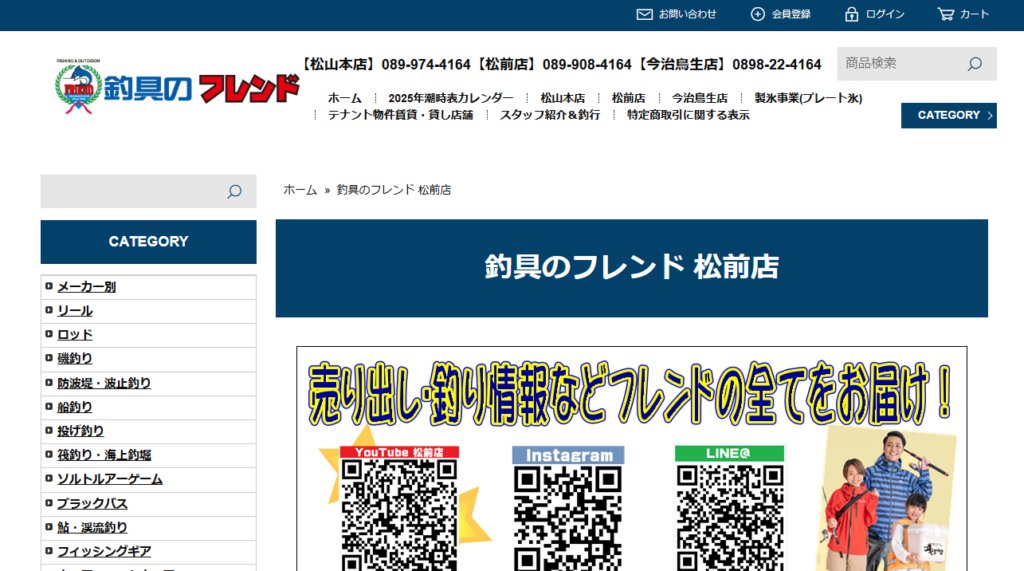Open テナント物件賃貸・貸し店舗 menu item

(x=400, y=115)
